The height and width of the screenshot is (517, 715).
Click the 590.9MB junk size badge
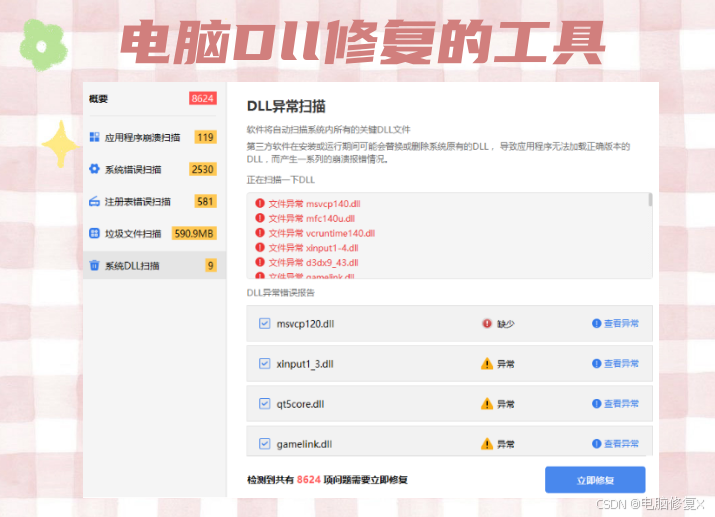[194, 233]
